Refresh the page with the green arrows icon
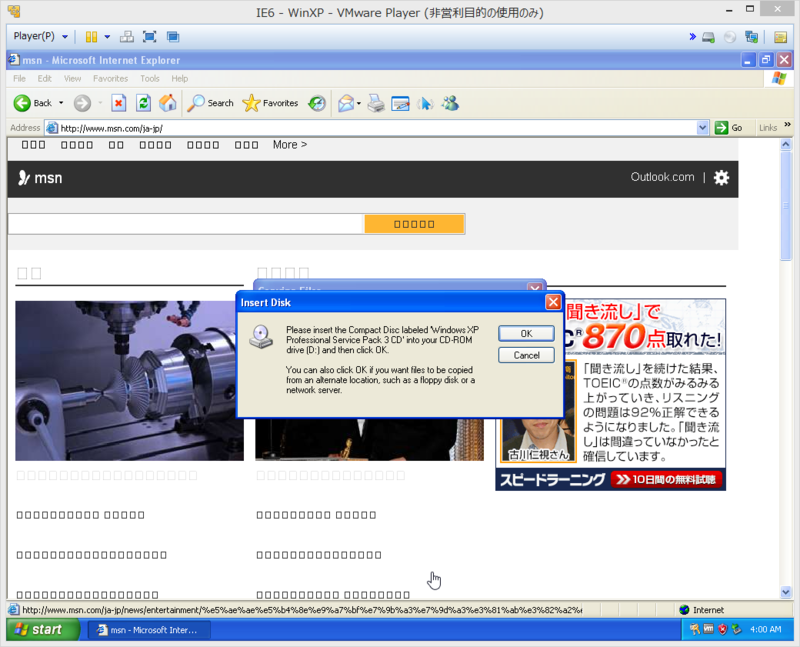 [143, 103]
